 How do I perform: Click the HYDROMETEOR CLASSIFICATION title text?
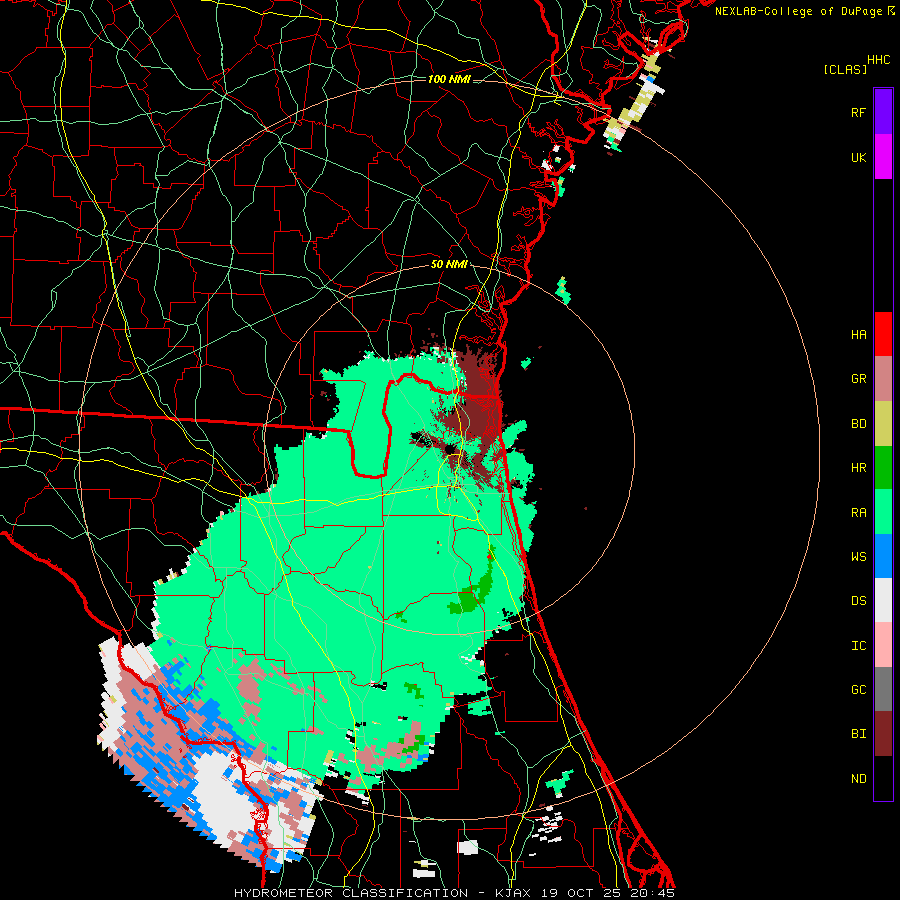pos(351,893)
